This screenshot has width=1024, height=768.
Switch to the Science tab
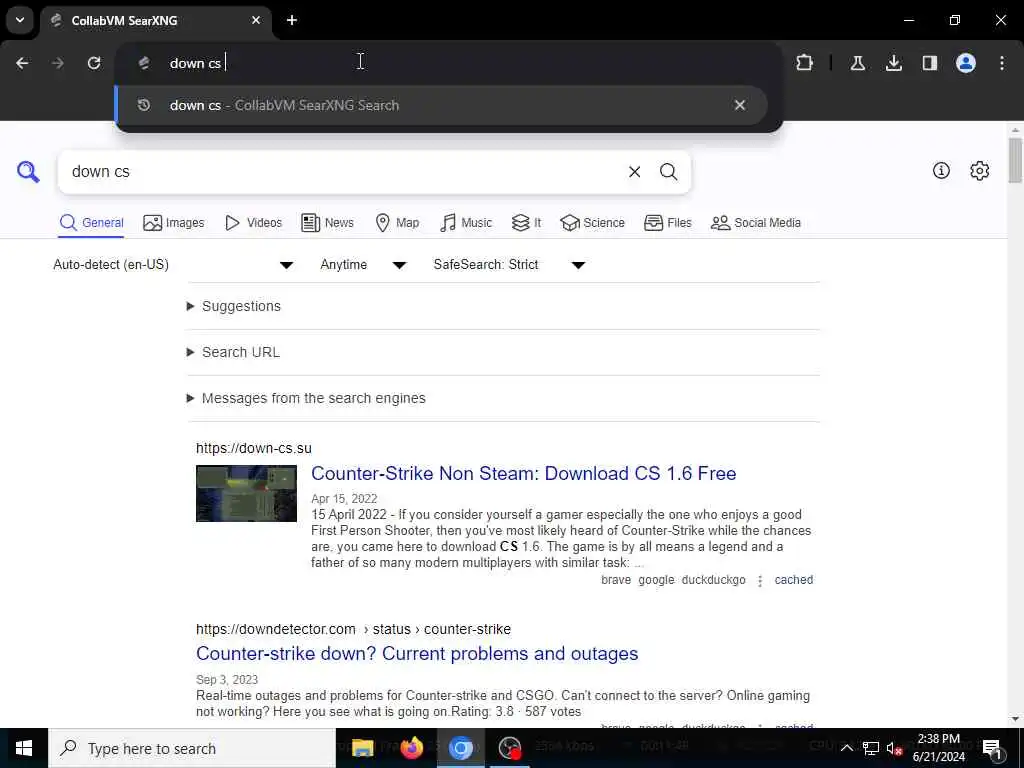pos(592,223)
